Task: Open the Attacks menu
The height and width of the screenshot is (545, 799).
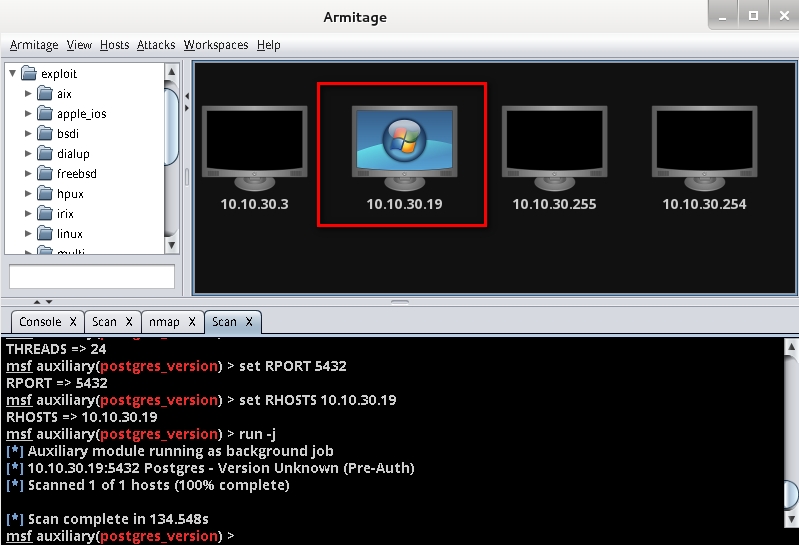Action: [156, 45]
